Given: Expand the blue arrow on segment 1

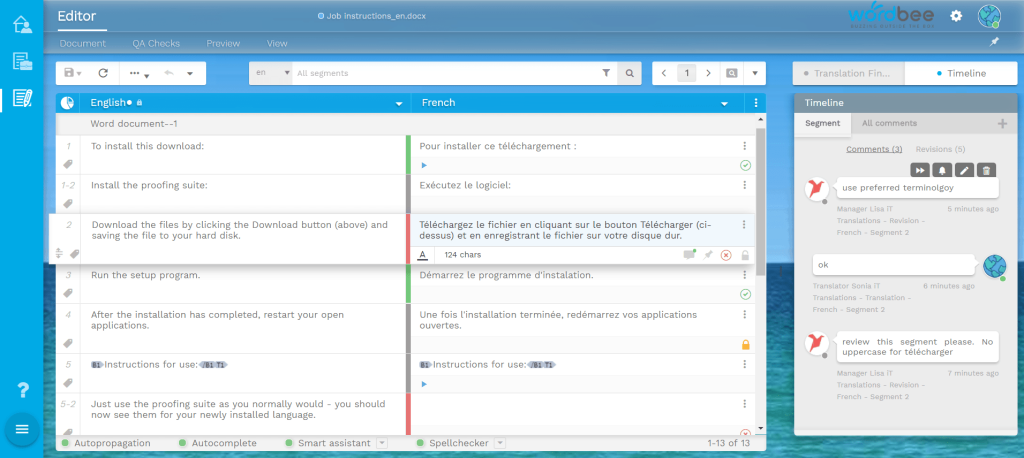Looking at the screenshot, I should pyautogui.click(x=424, y=165).
